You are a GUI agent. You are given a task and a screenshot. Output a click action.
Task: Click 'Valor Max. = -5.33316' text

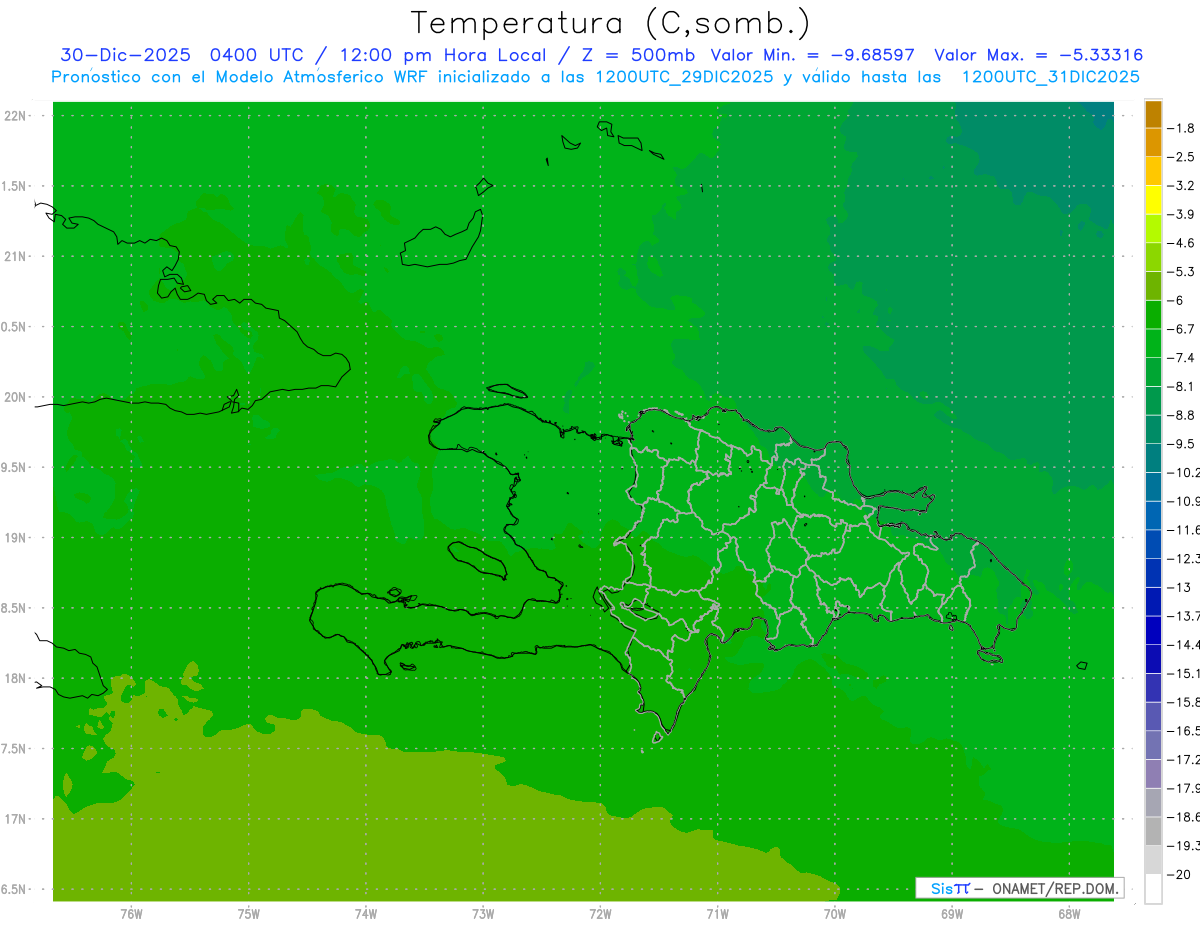pyautogui.click(x=1038, y=55)
